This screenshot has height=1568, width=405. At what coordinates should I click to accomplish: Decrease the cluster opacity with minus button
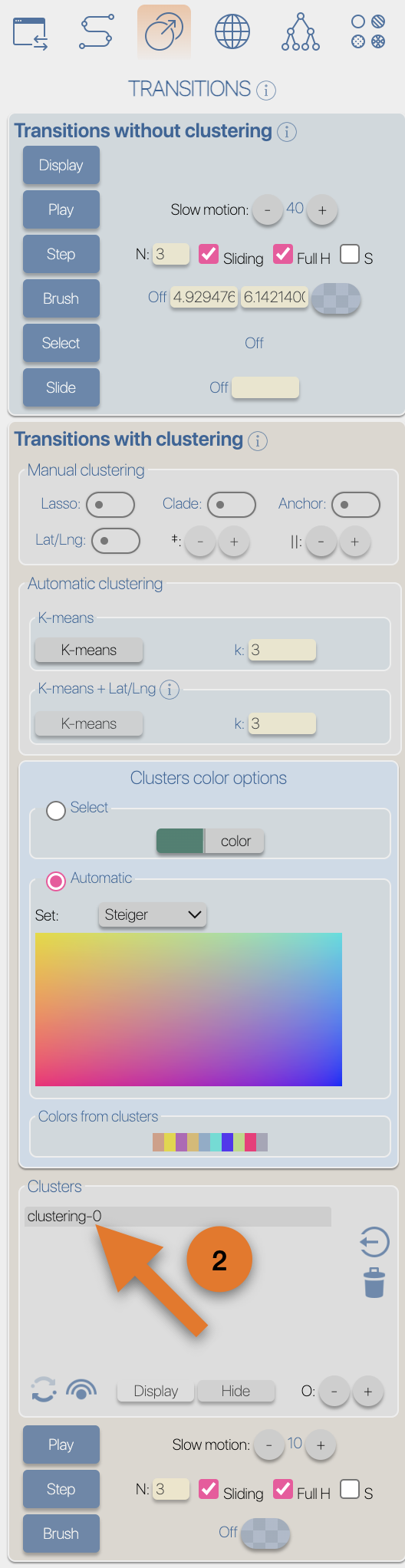(x=334, y=1392)
